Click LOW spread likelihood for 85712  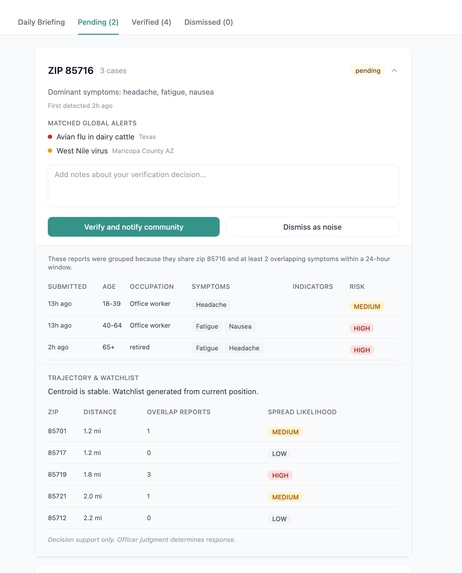tap(279, 519)
